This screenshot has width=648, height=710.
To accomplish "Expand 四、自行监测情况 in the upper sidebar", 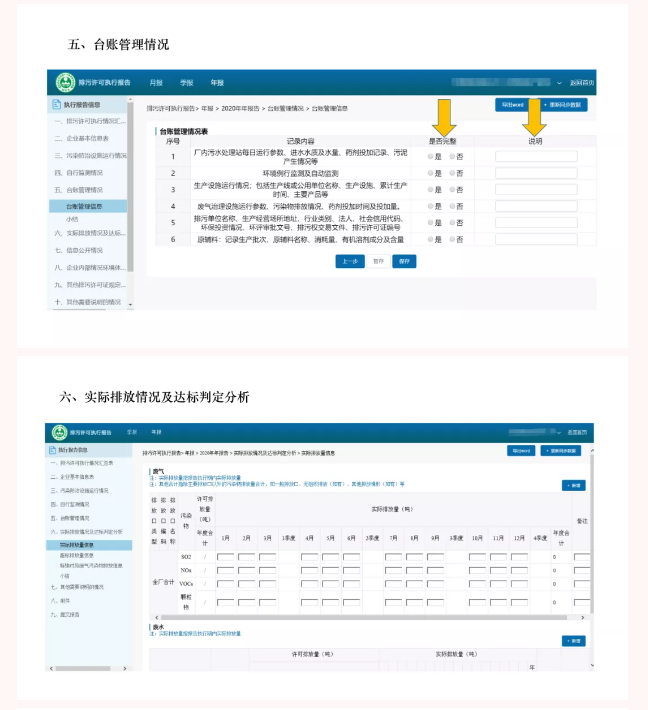I will click(x=88, y=172).
